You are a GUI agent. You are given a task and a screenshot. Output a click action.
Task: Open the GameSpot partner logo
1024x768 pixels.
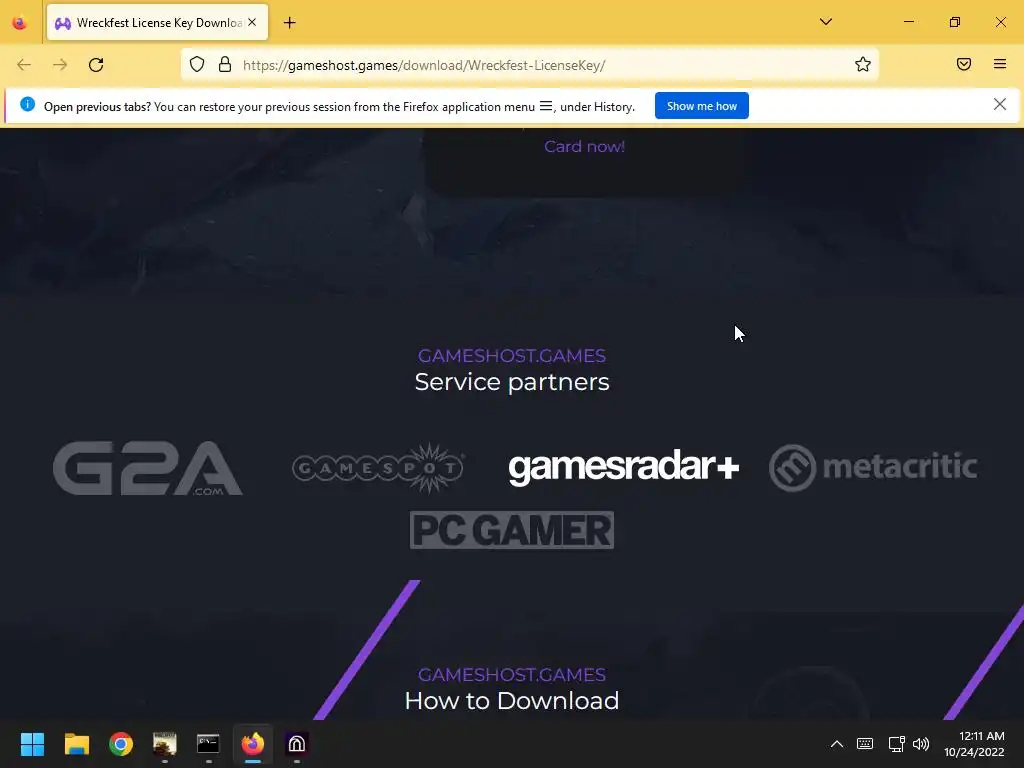[378, 468]
